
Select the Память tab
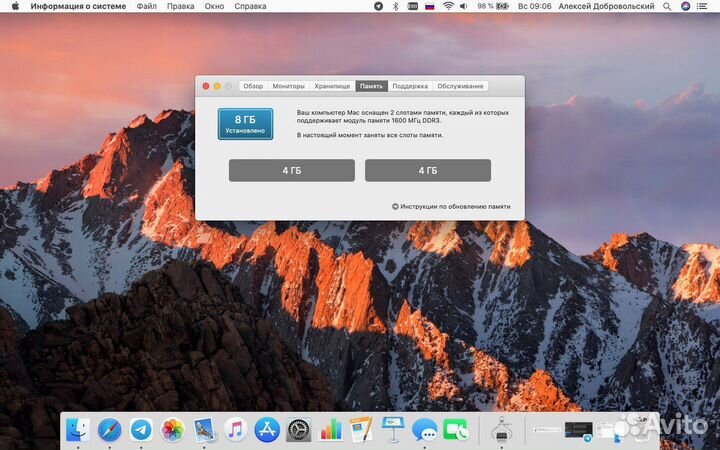(x=371, y=86)
